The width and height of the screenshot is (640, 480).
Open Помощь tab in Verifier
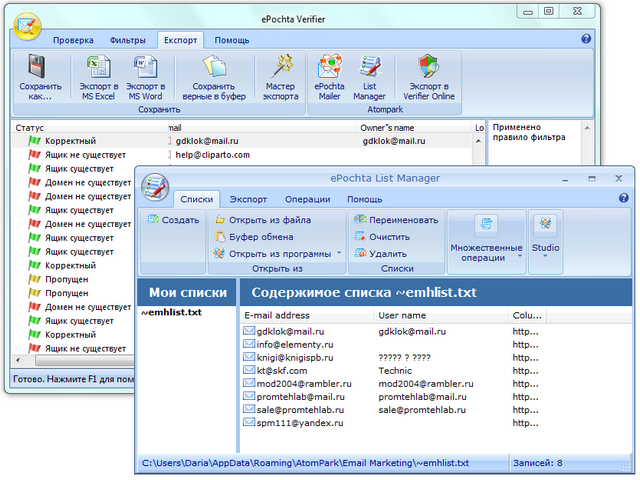pos(232,40)
